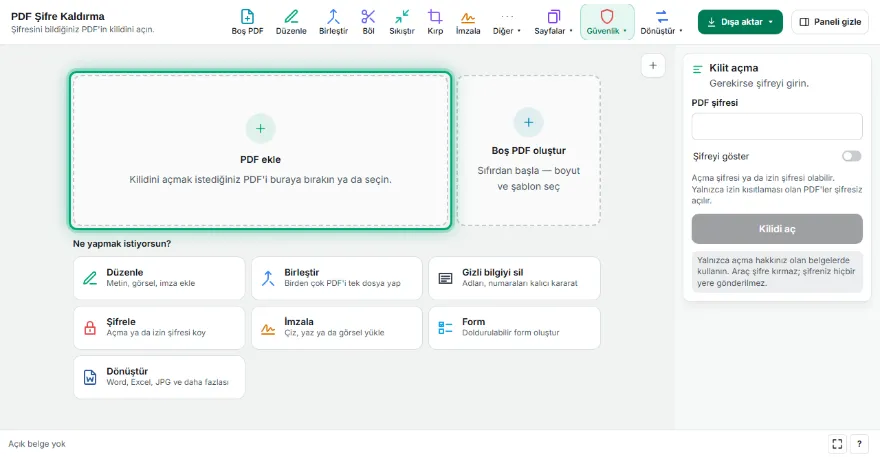The image size is (880, 457).
Task: Open the Şifrele lock card
Action: [159, 327]
